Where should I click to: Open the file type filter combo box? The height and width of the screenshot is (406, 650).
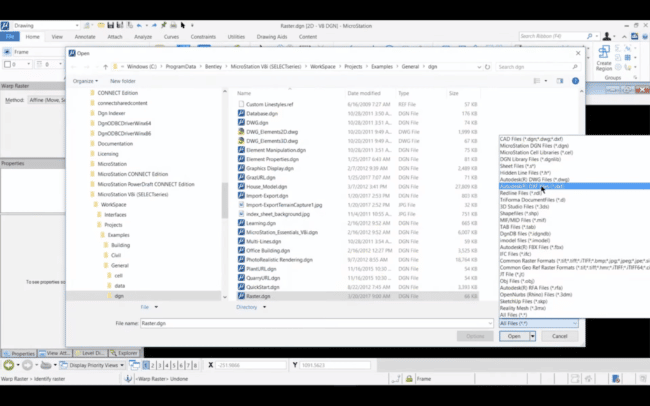coord(538,323)
